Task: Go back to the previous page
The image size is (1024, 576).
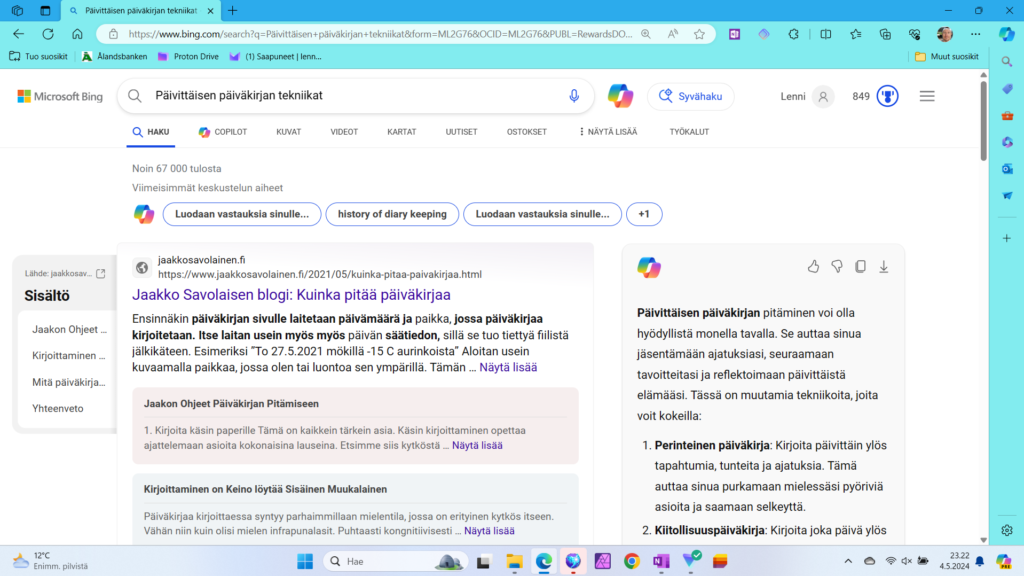Action: (x=18, y=34)
